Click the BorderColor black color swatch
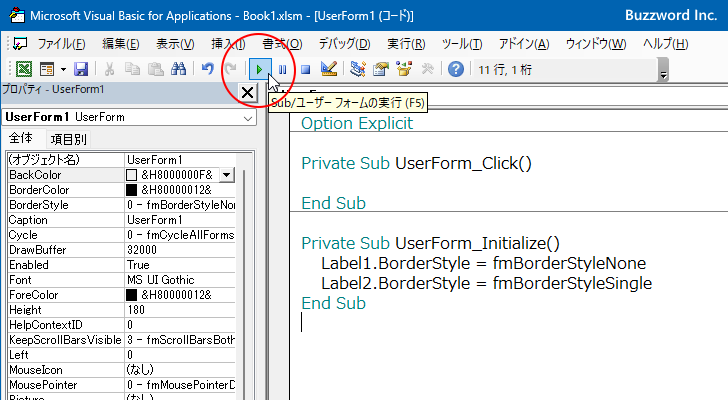The image size is (728, 400). [132, 190]
